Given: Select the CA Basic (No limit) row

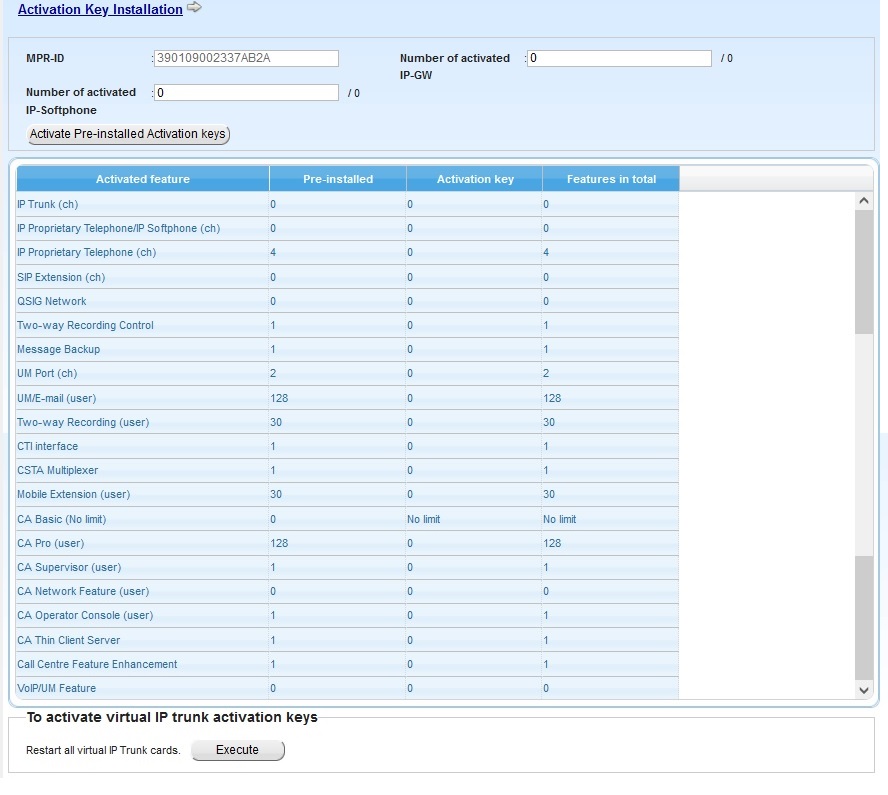Looking at the screenshot, I should pyautogui.click(x=348, y=519).
